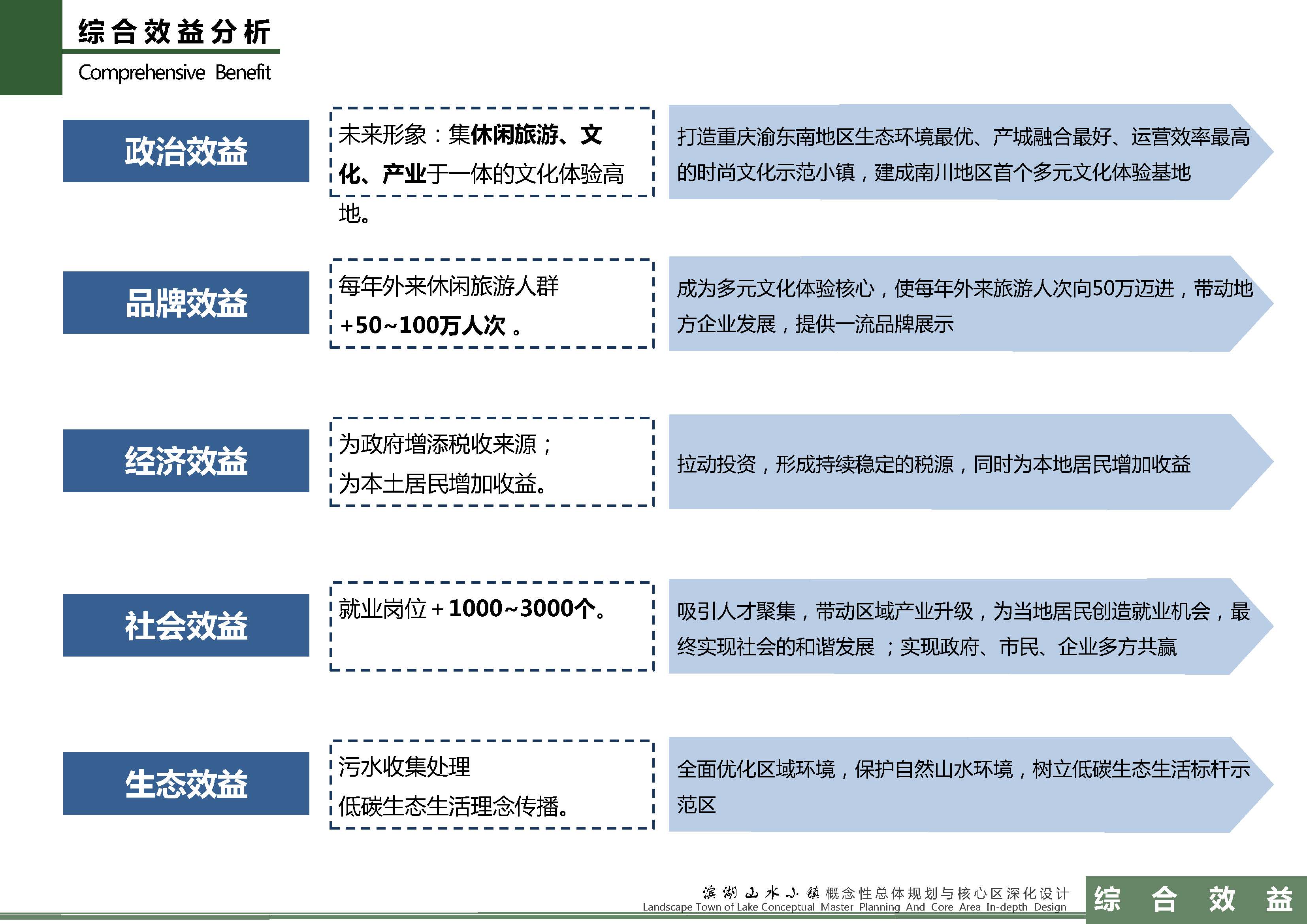This screenshot has width=1307, height=924.
Task: Click the dashed box about 未来形象
Action: coord(491,152)
